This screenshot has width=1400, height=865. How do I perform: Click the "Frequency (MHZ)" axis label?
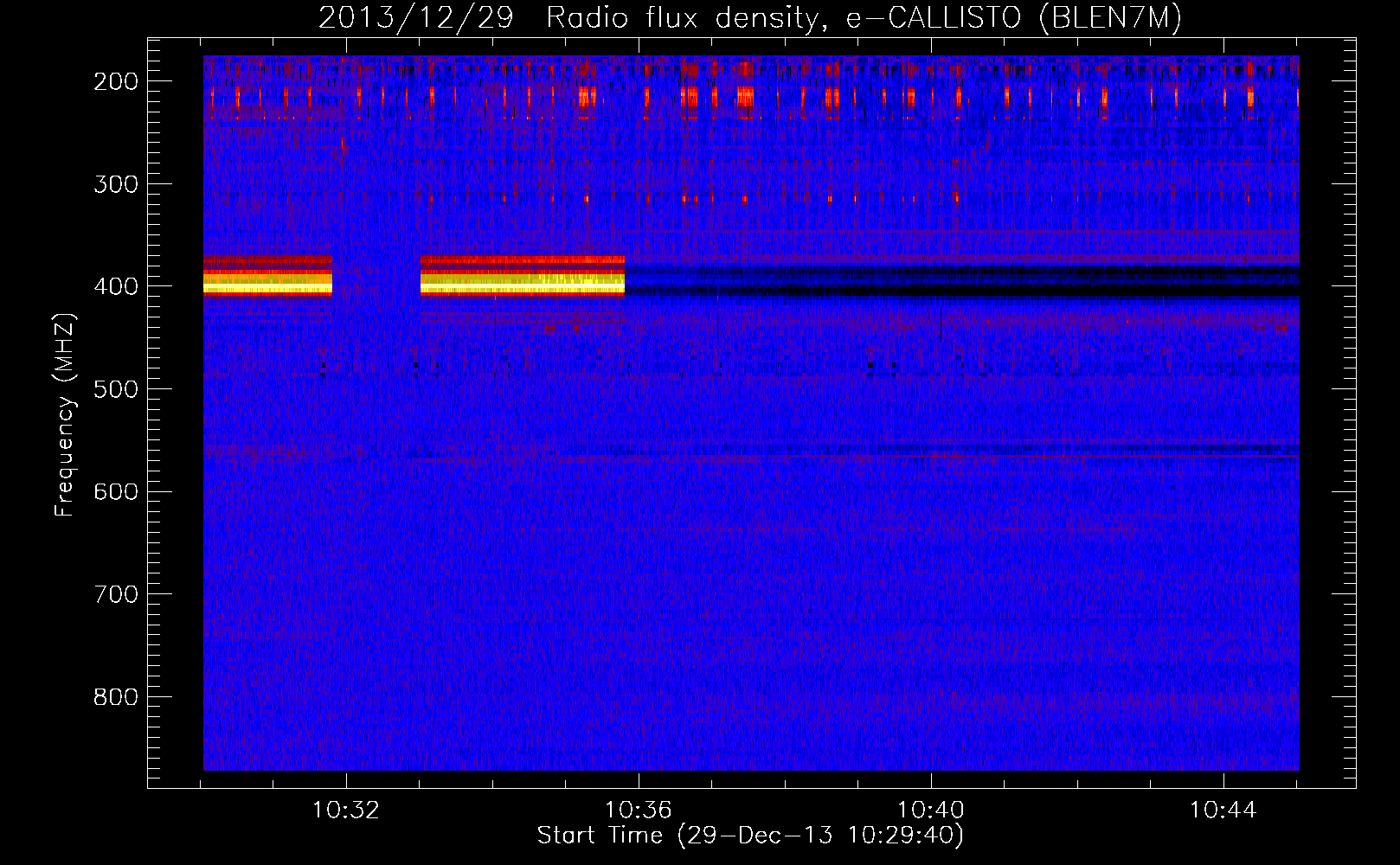(65, 414)
